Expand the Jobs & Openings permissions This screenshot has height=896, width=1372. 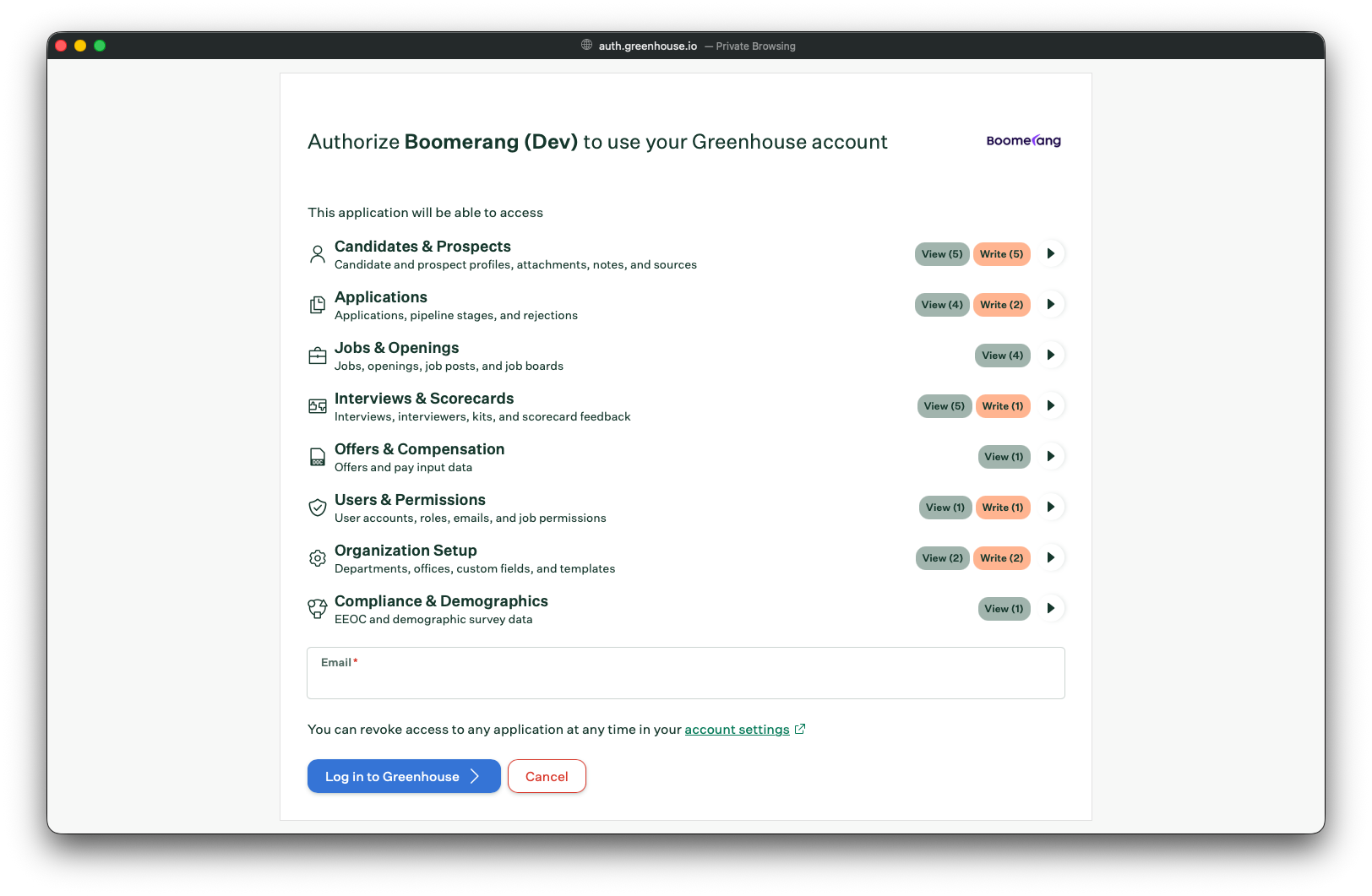1051,355
